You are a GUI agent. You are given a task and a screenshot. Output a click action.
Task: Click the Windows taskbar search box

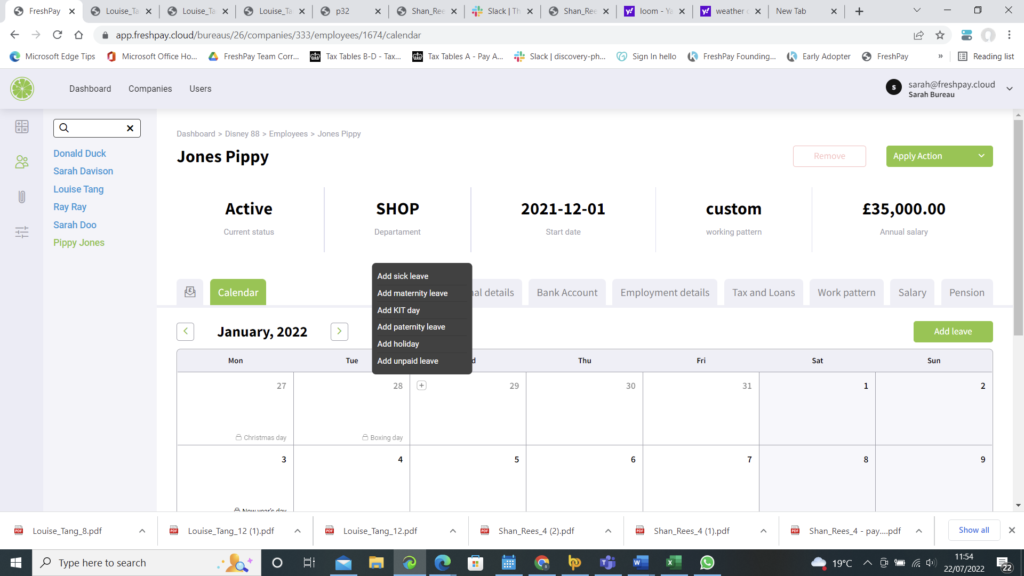point(146,562)
